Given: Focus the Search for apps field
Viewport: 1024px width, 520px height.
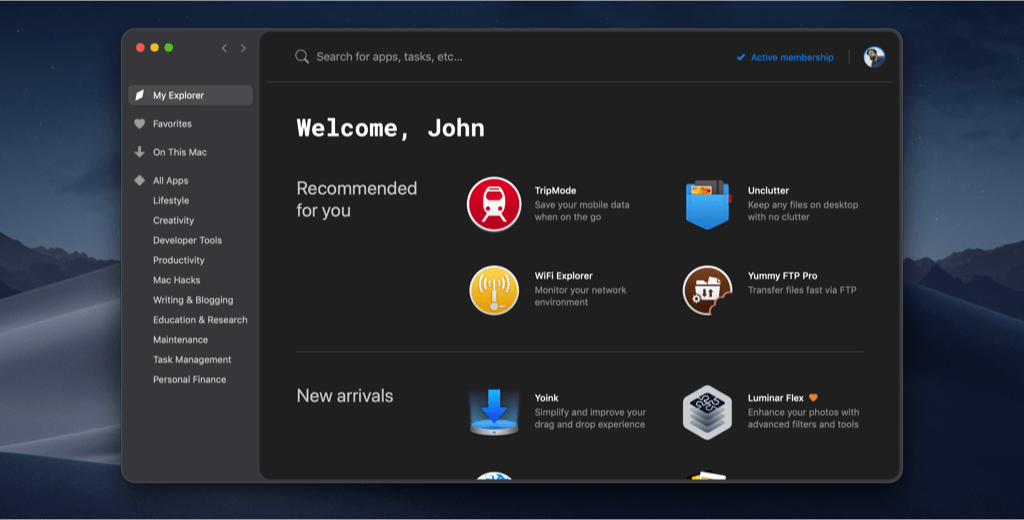Looking at the screenshot, I should click(389, 57).
